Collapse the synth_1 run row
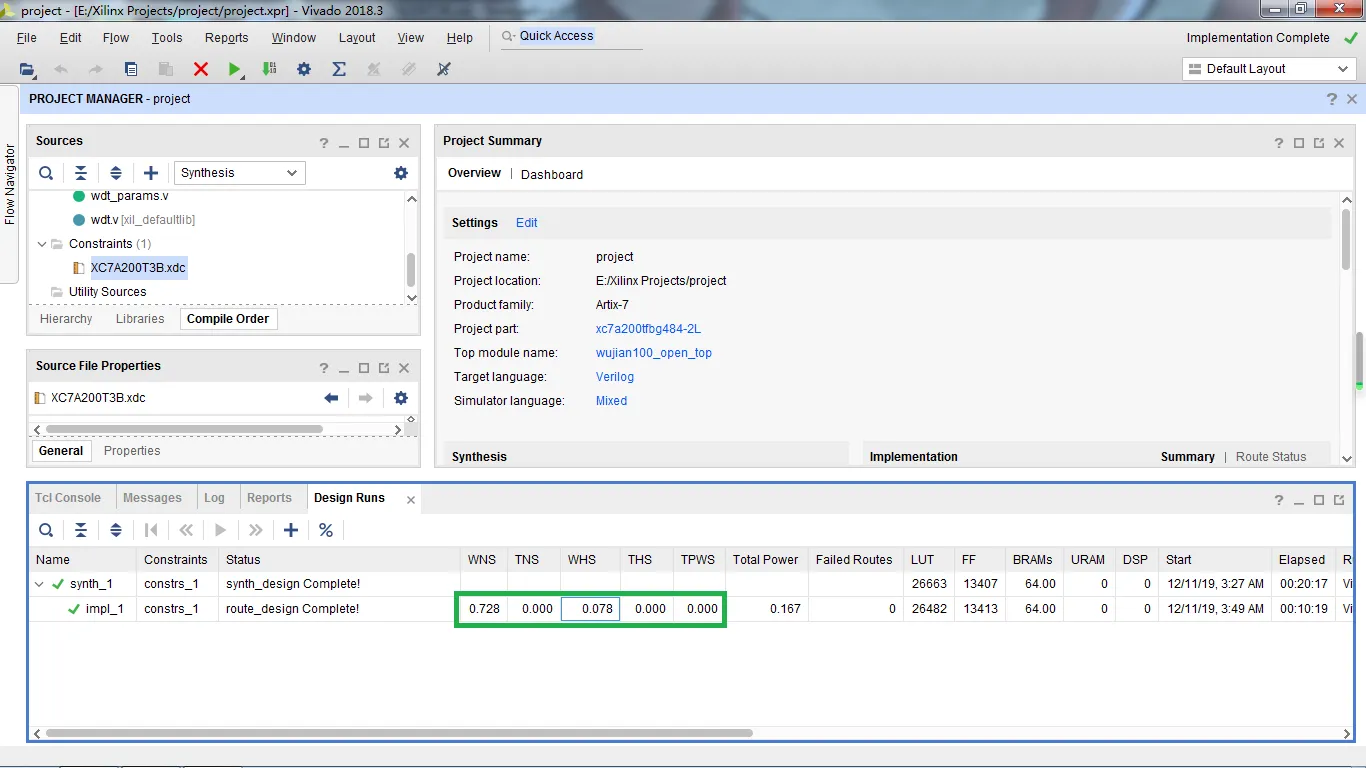The width and height of the screenshot is (1366, 768). pos(40,584)
